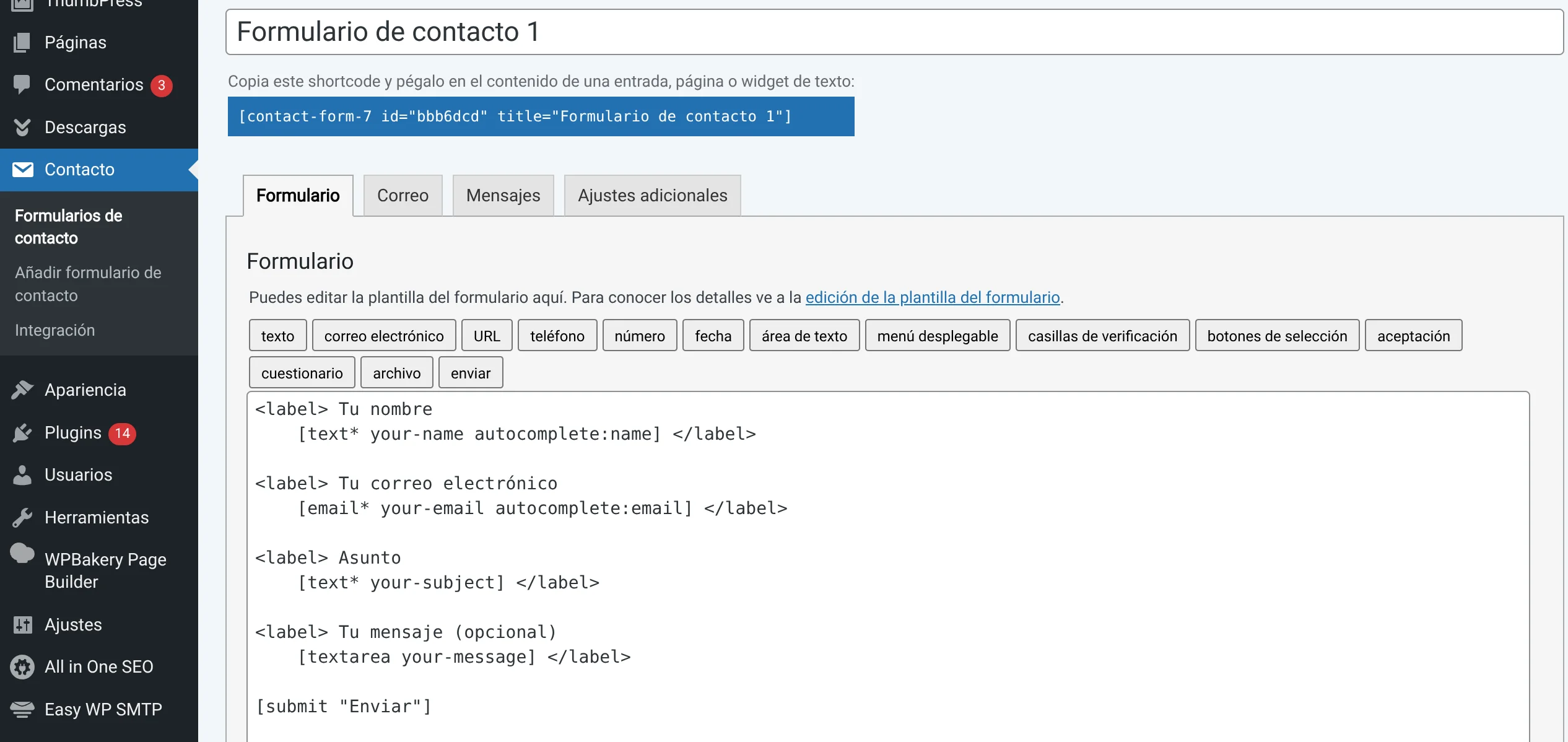
Task: Insert a menú desplegable tag
Action: 937,336
